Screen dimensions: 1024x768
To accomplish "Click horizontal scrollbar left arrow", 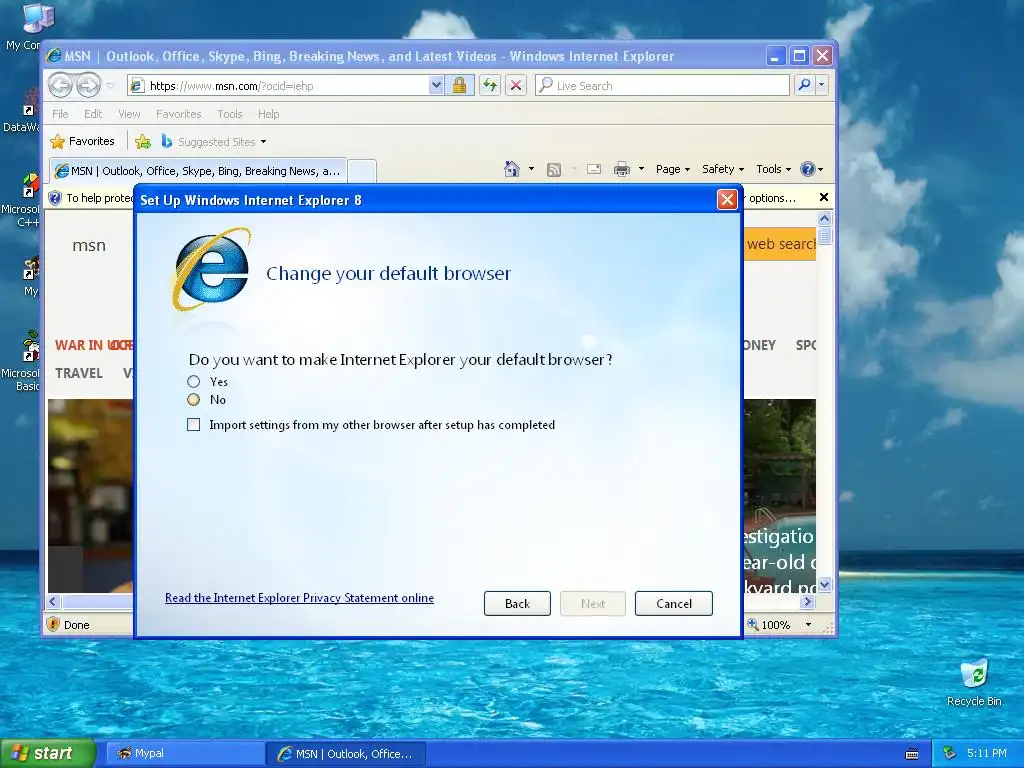I will [54, 601].
